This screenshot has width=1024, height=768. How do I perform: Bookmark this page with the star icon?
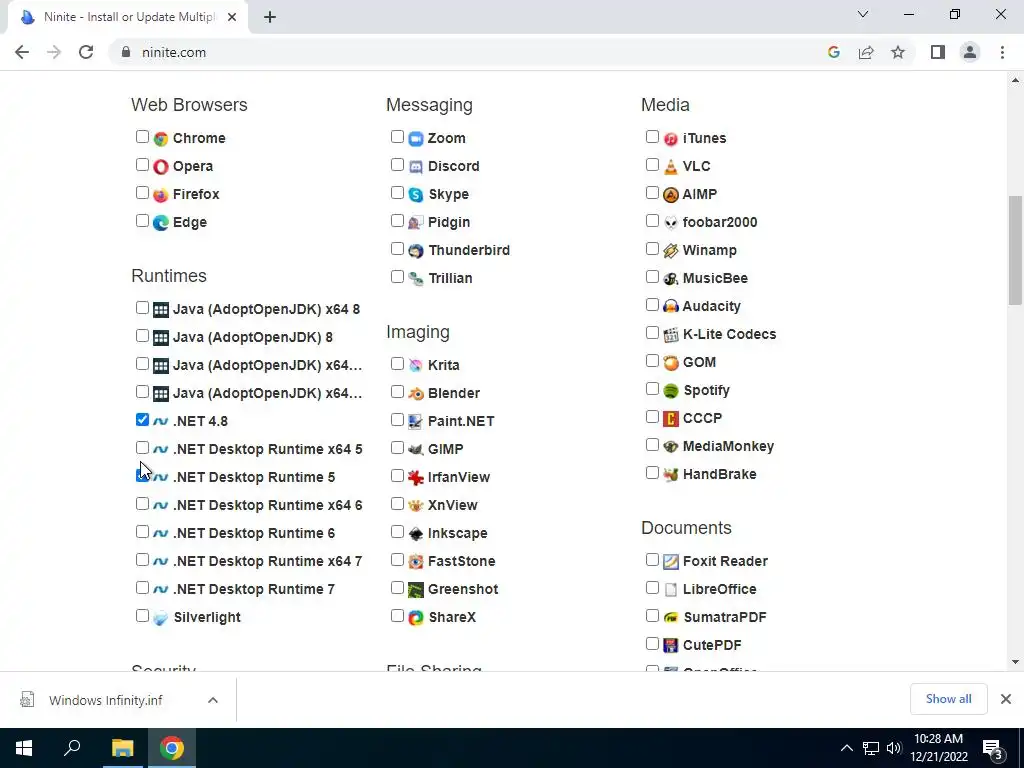tap(898, 52)
